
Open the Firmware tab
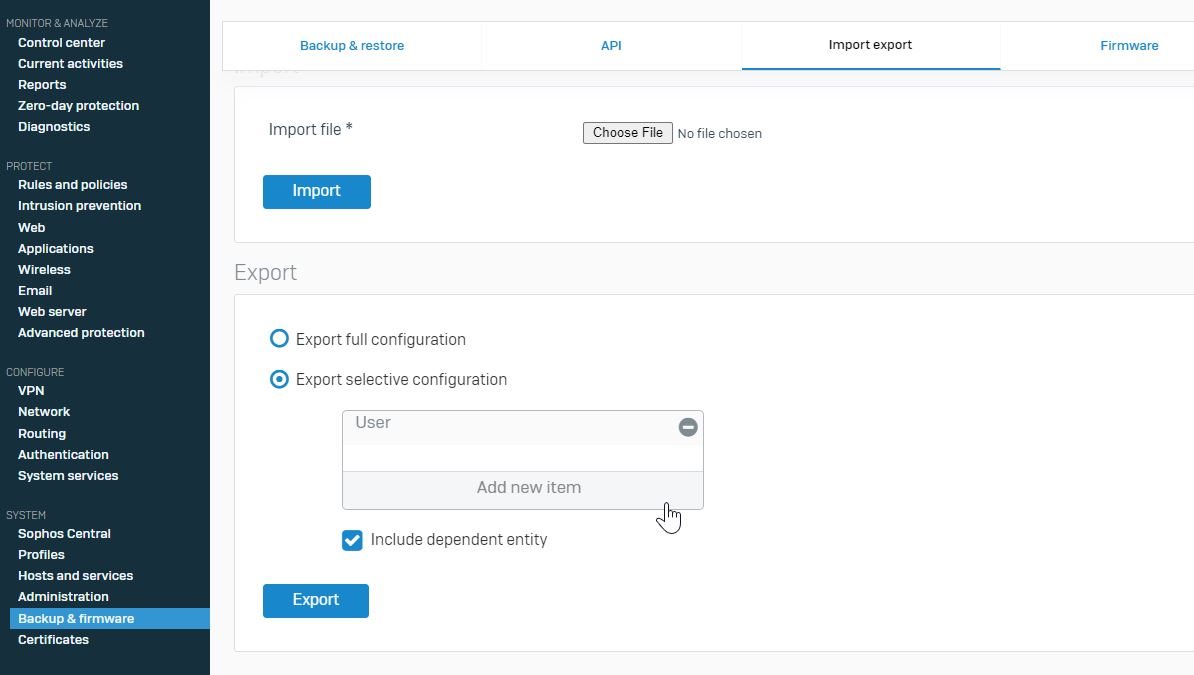(x=1129, y=46)
